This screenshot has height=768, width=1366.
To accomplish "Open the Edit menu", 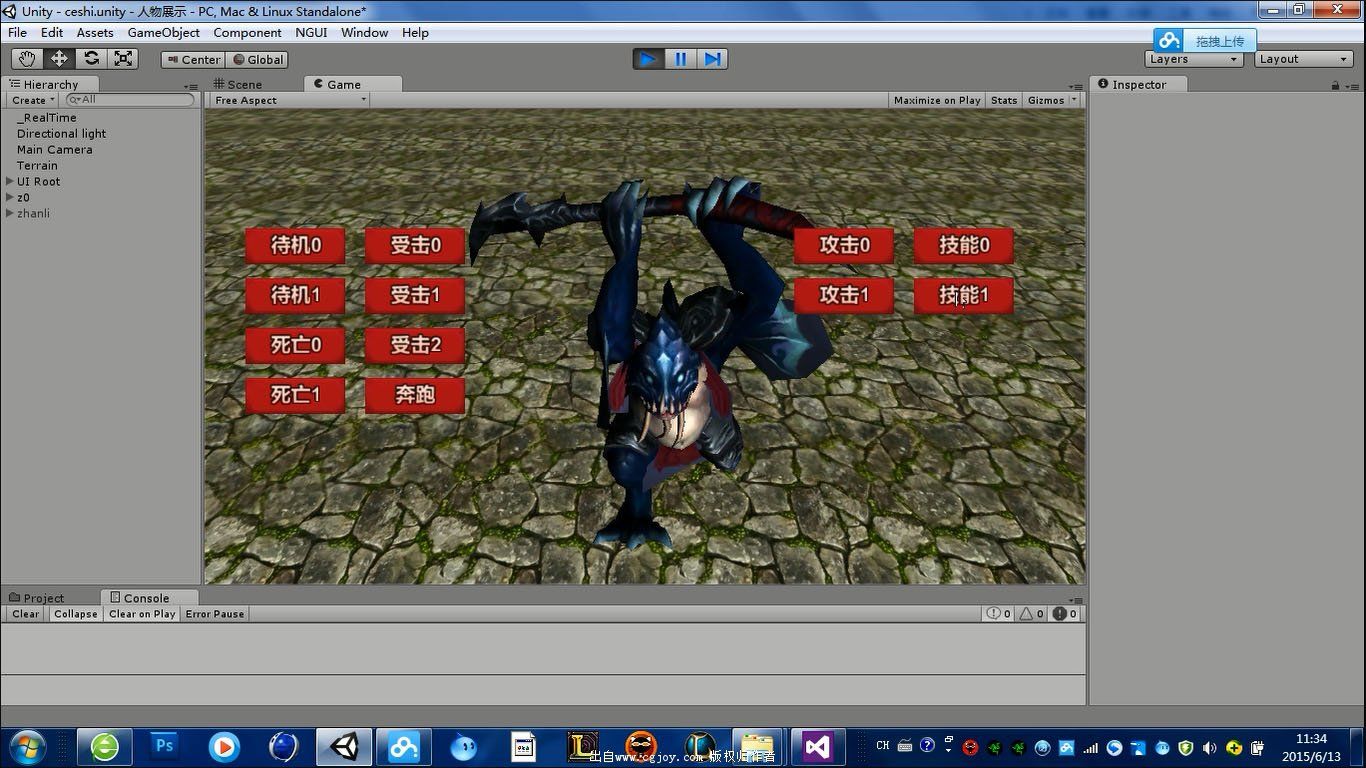I will click(x=52, y=32).
